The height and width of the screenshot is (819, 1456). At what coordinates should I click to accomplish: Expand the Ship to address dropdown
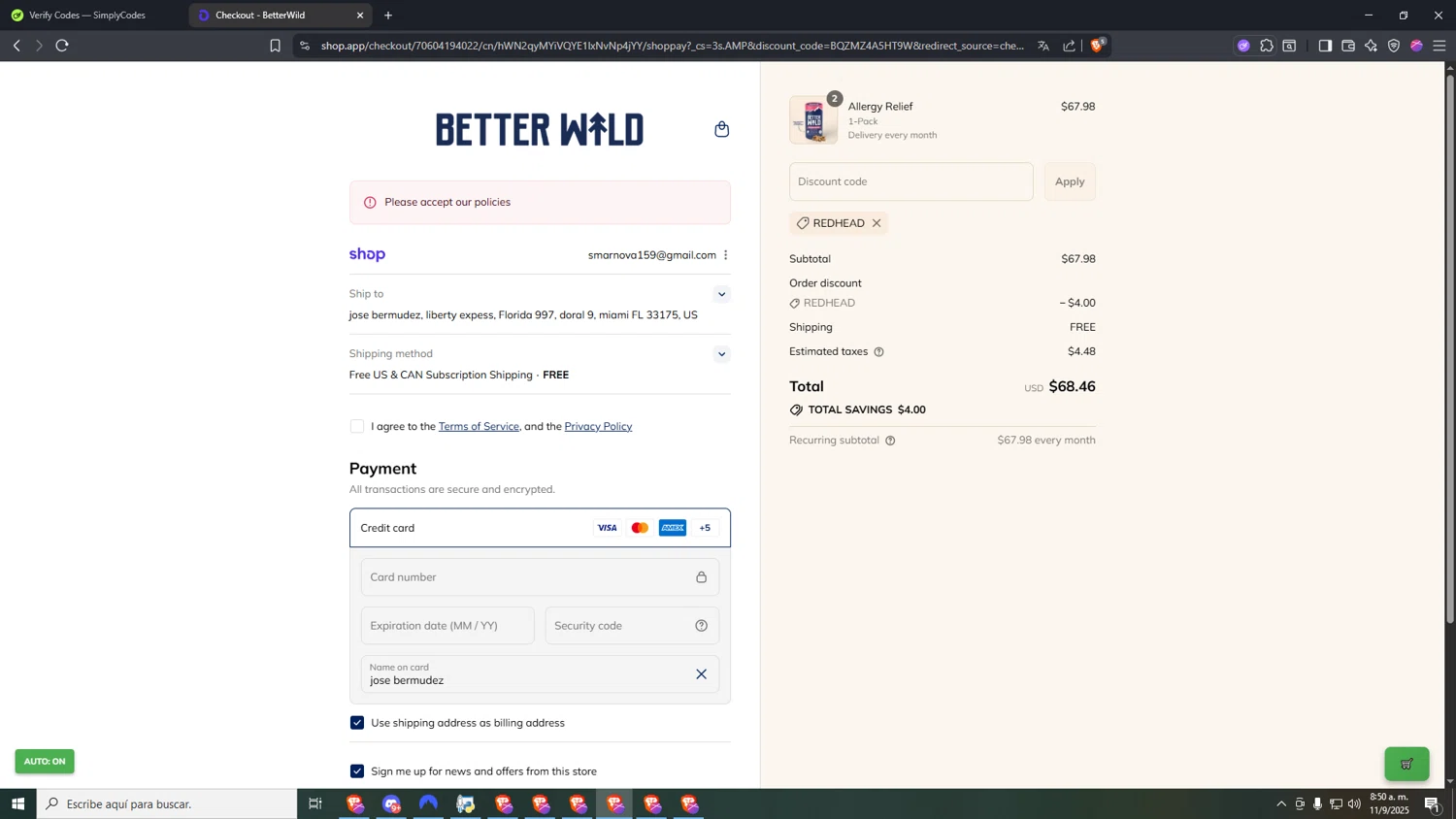[x=721, y=294]
